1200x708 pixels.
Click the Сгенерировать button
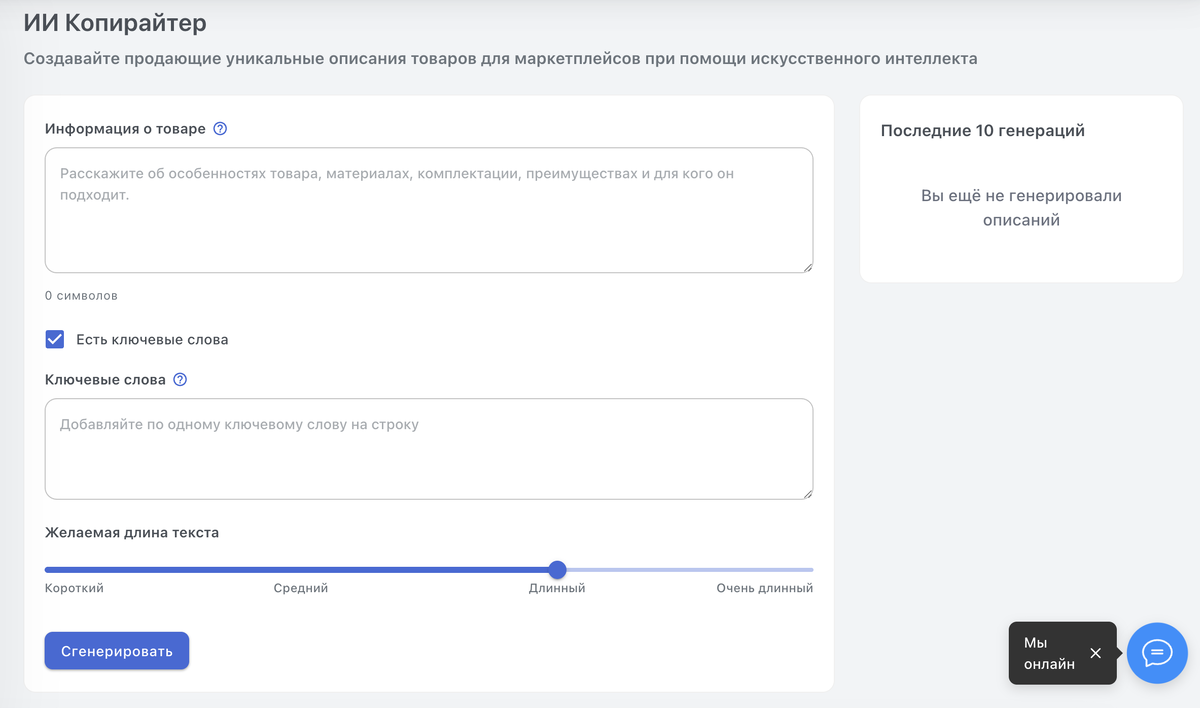(117, 651)
